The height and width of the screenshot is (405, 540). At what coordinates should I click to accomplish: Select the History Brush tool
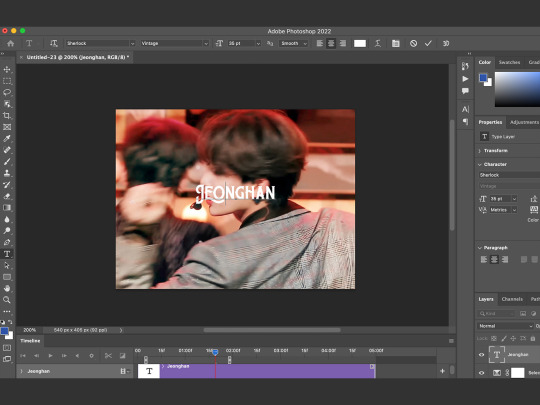[x=7, y=185]
